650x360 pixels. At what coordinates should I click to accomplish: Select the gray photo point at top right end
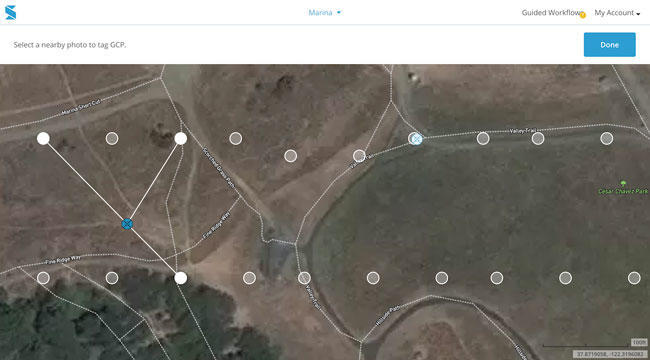coord(606,139)
